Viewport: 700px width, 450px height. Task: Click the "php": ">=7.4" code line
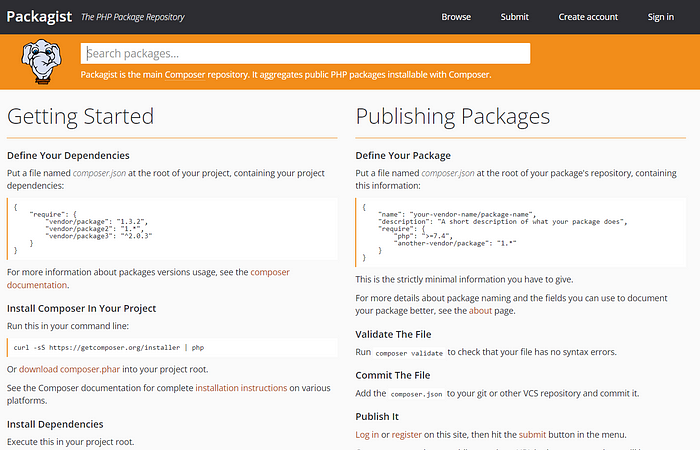click(x=424, y=236)
